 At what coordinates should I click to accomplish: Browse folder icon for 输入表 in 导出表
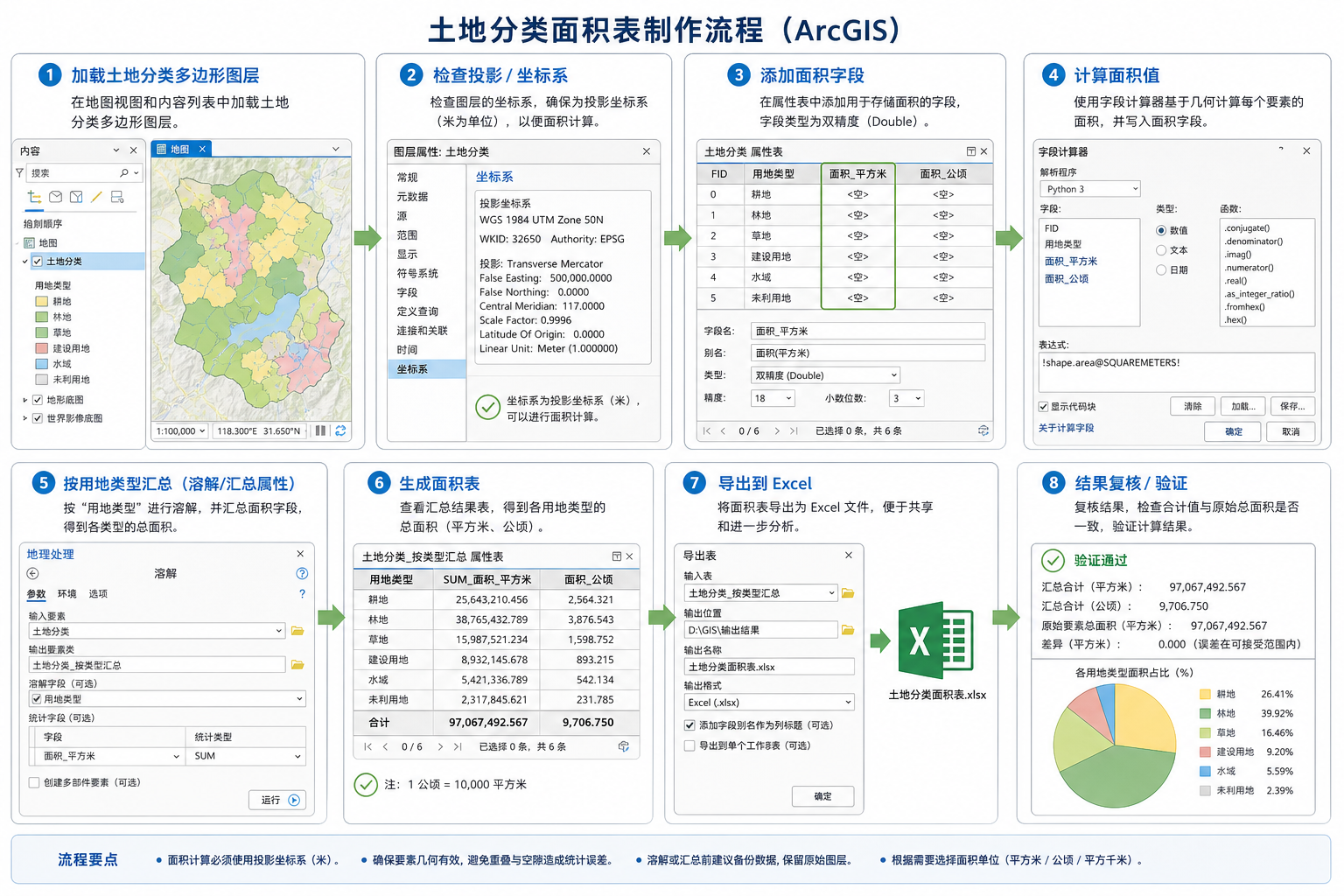pyautogui.click(x=847, y=593)
